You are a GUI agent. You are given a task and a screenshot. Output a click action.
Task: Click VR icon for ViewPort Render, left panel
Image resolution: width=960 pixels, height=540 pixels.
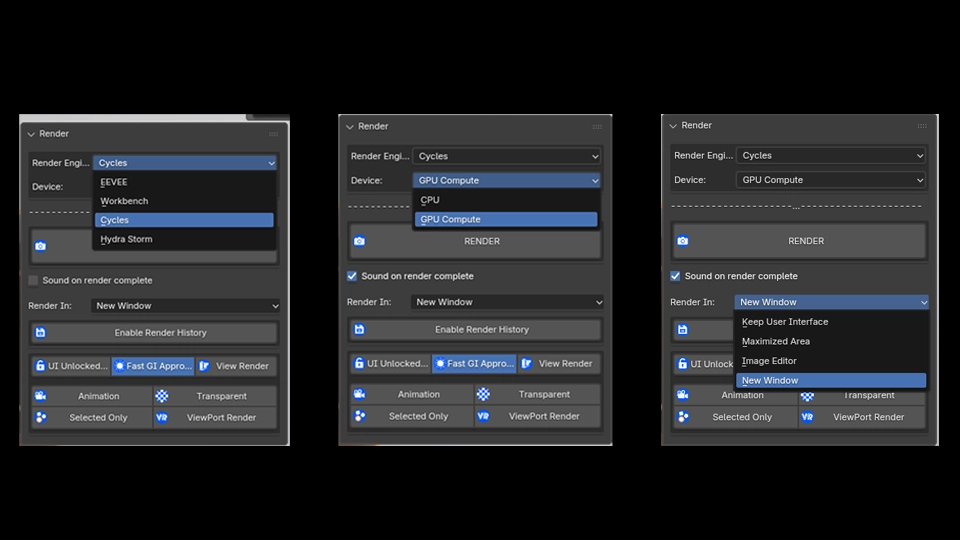tap(162, 418)
